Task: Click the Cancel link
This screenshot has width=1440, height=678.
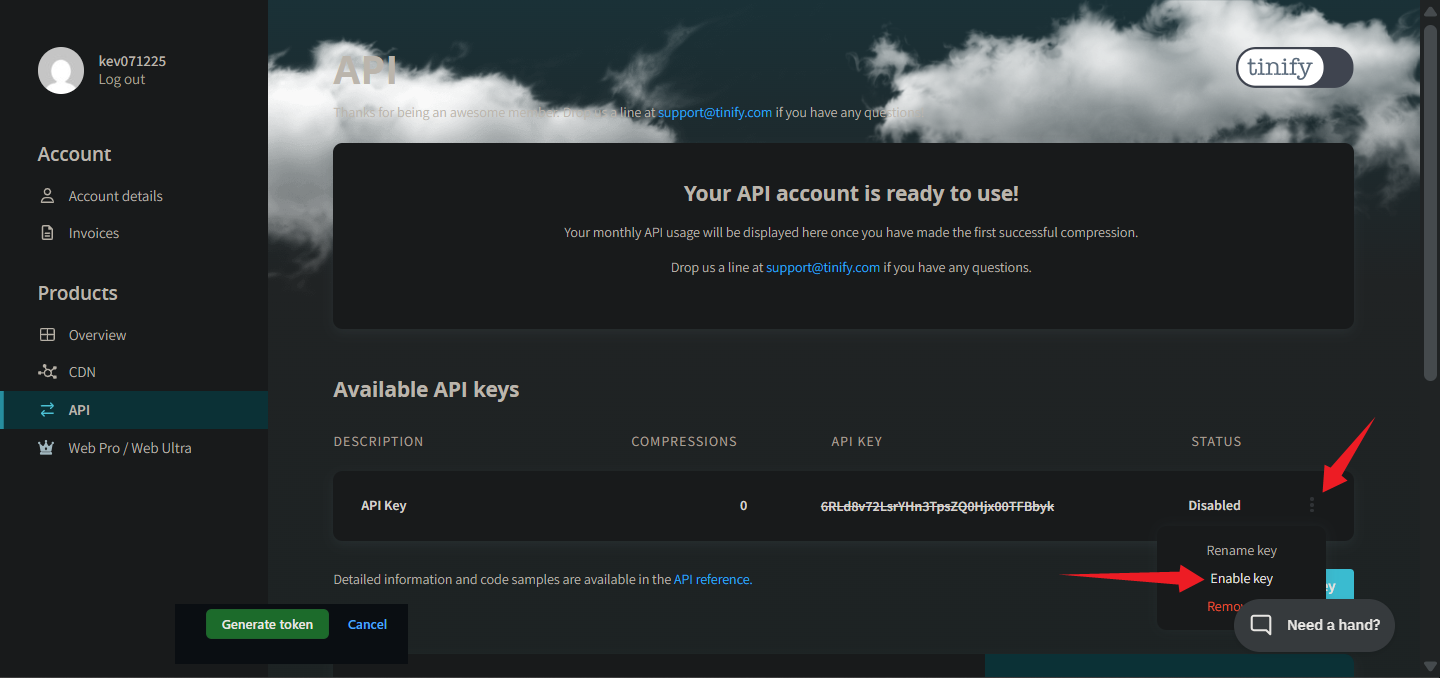Action: (367, 624)
